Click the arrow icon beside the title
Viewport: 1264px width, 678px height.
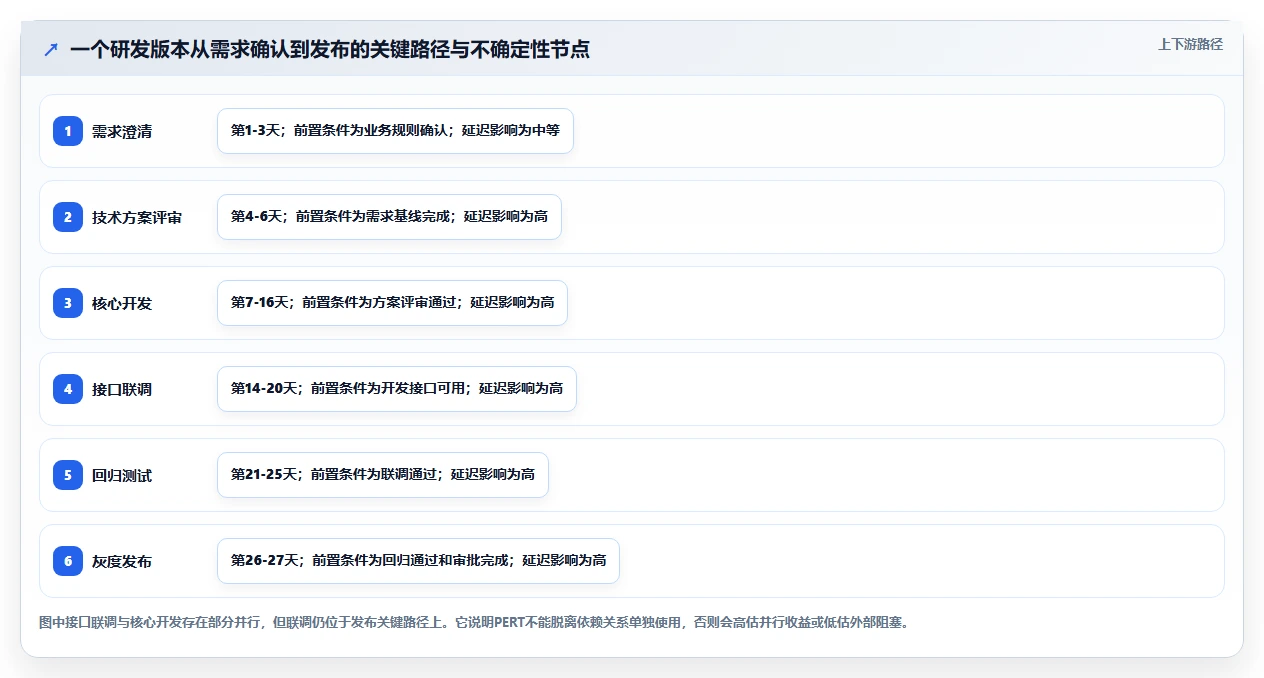(51, 50)
